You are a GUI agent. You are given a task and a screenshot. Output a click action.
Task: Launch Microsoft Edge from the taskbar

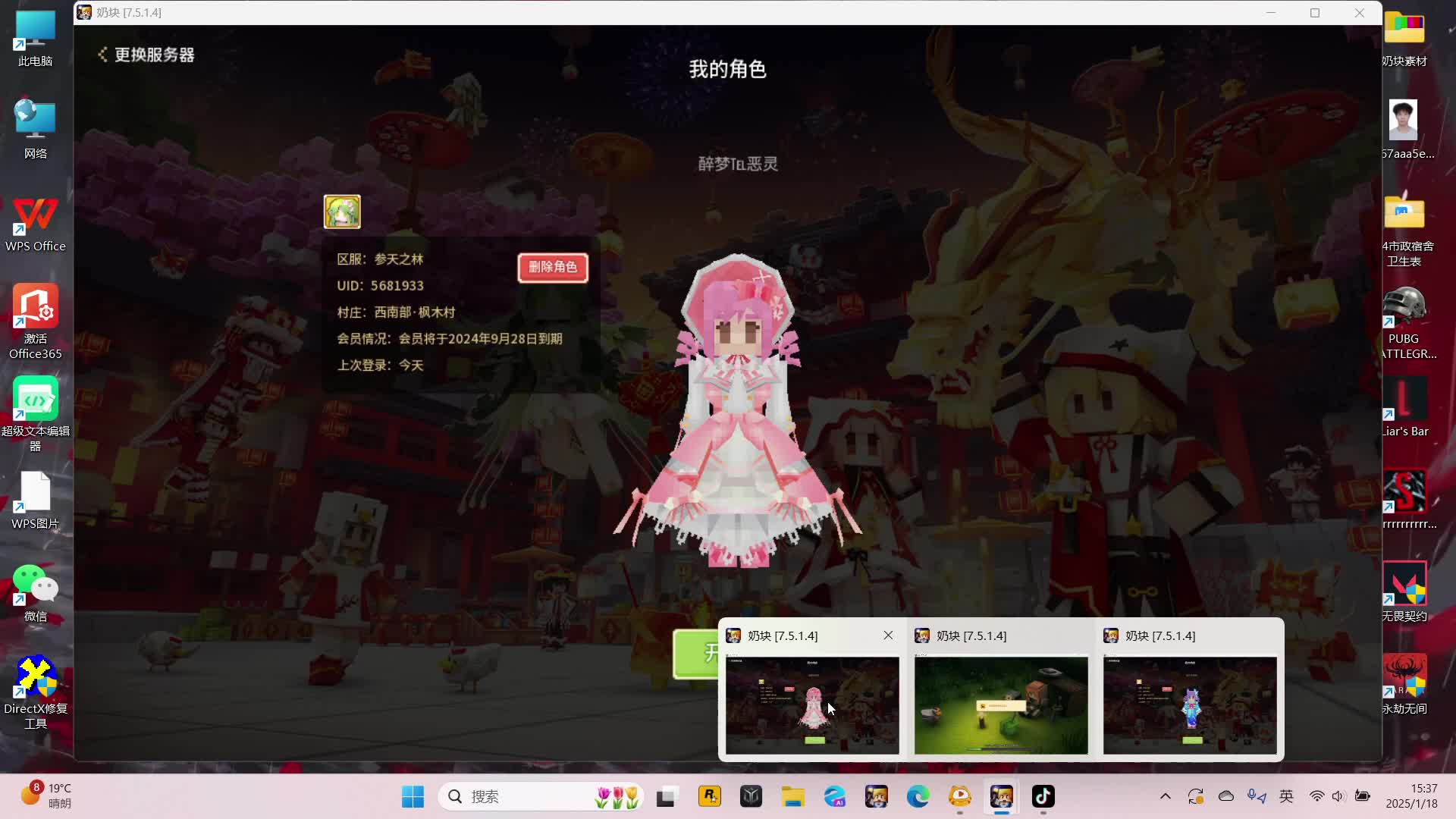918,797
